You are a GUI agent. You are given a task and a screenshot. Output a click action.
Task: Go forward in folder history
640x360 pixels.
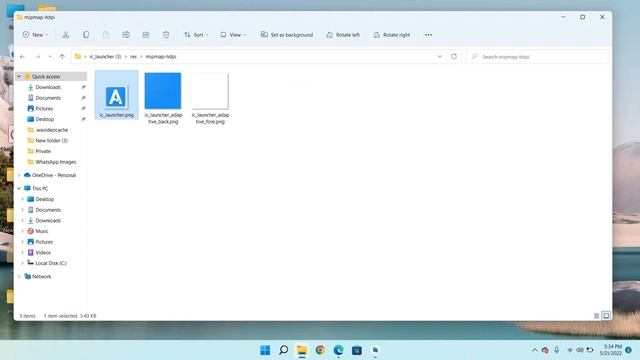[x=38, y=57]
